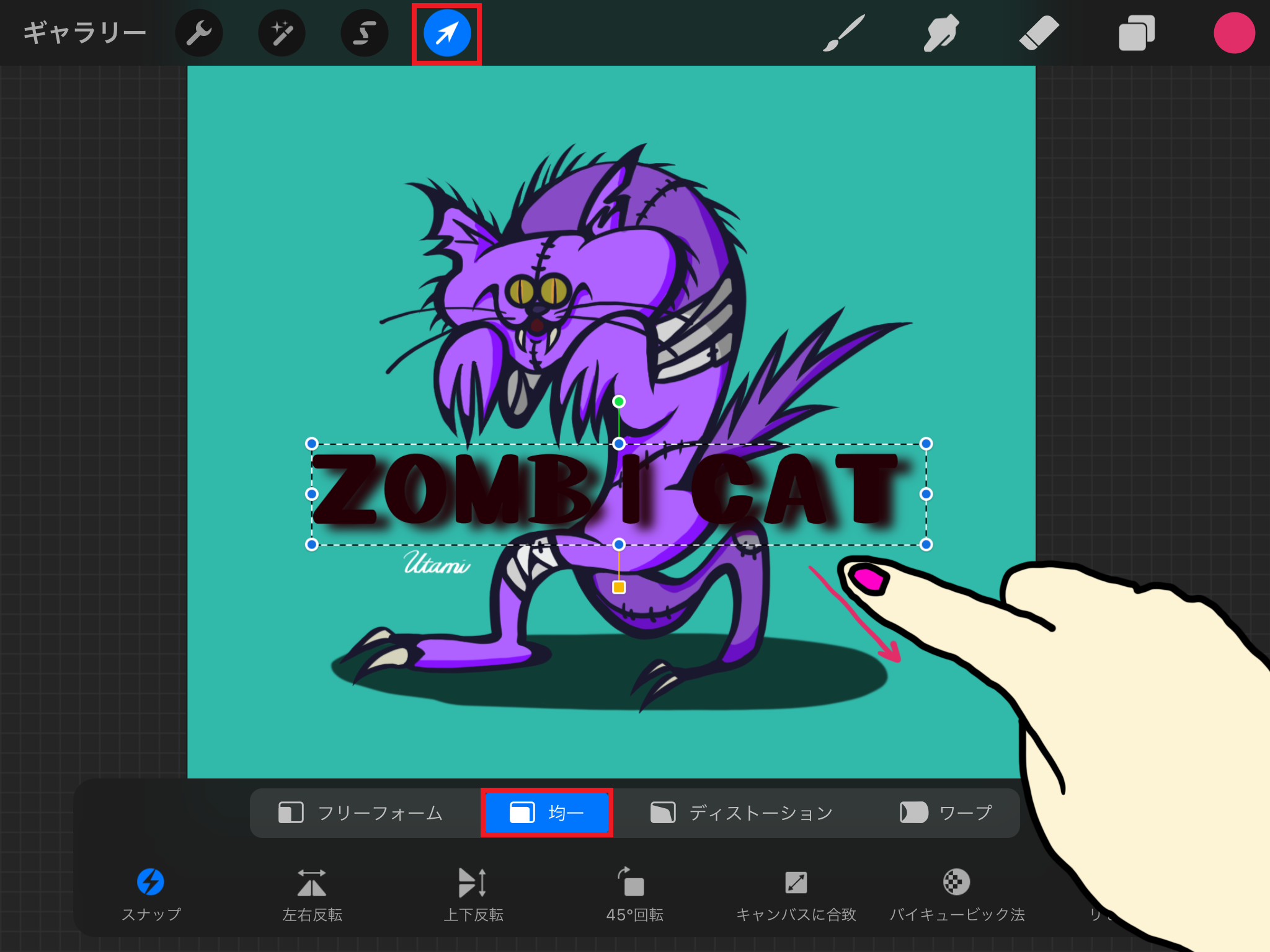1270x952 pixels.
Task: Activate the Selection tool (S icon)
Action: pyautogui.click(x=365, y=32)
